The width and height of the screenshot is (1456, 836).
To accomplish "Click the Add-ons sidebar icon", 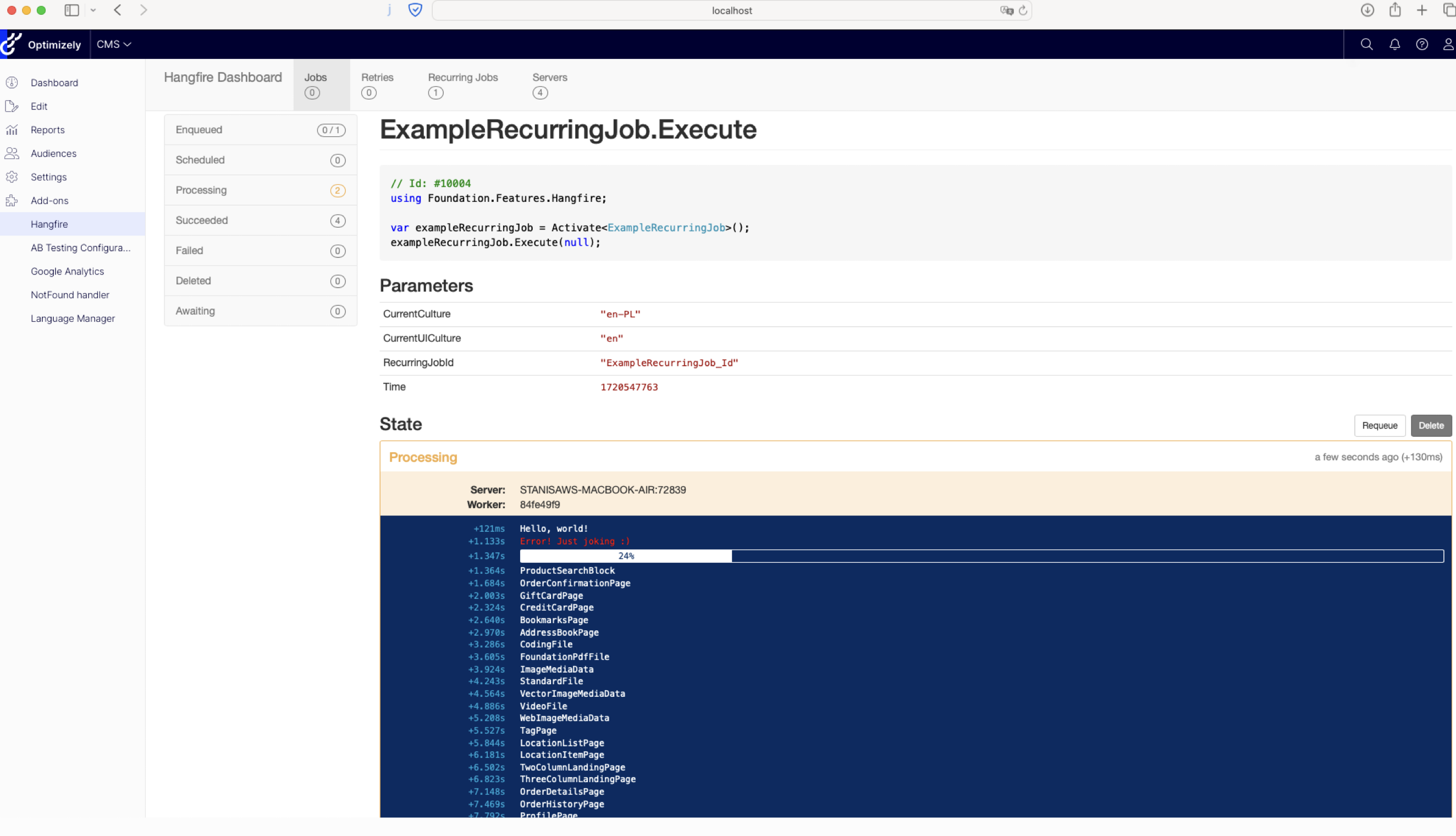I will click(12, 200).
